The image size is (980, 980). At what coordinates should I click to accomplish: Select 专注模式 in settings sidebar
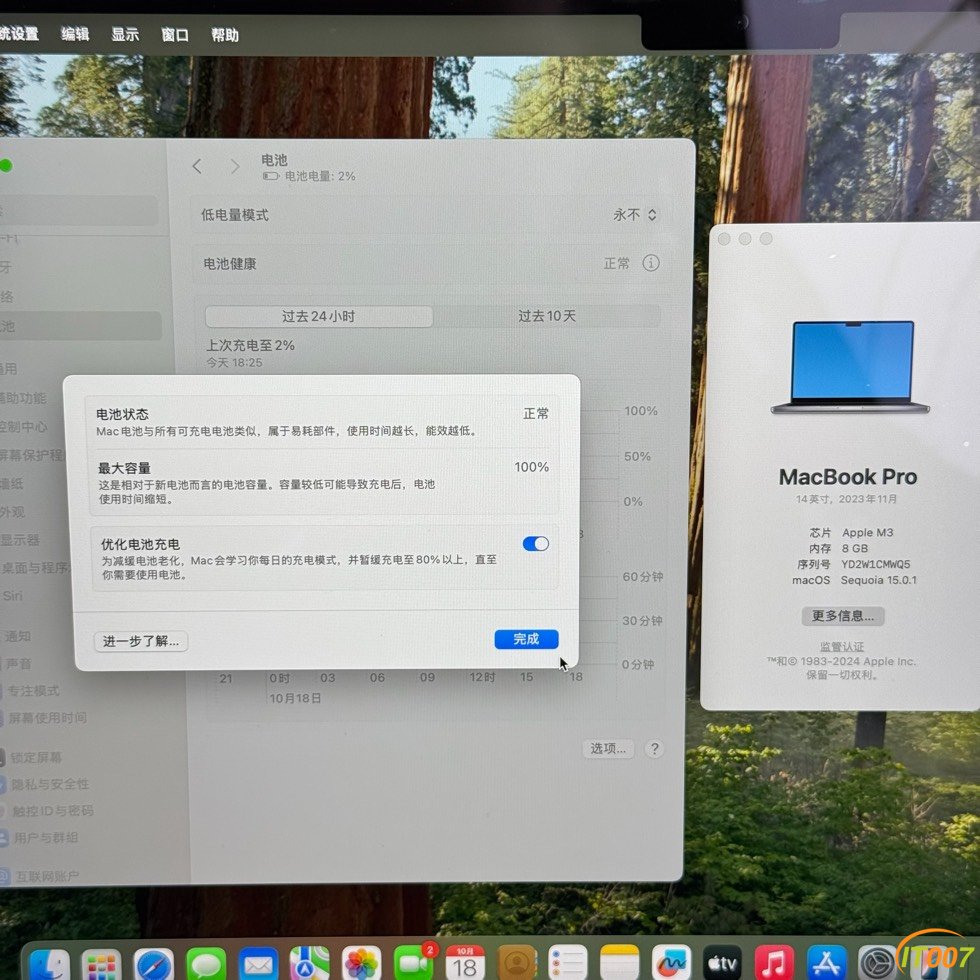[32, 691]
